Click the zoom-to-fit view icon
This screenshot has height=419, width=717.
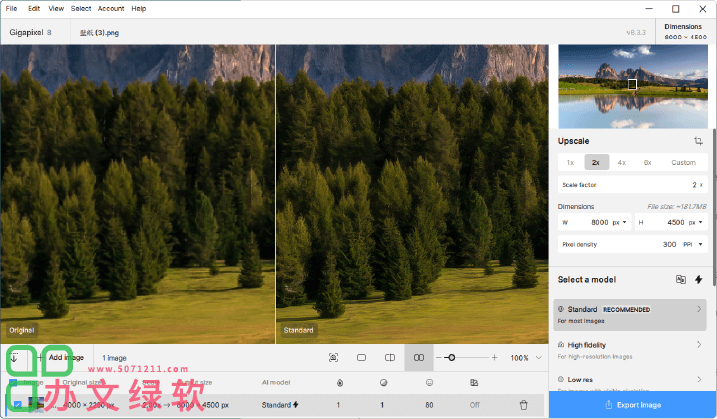333,358
